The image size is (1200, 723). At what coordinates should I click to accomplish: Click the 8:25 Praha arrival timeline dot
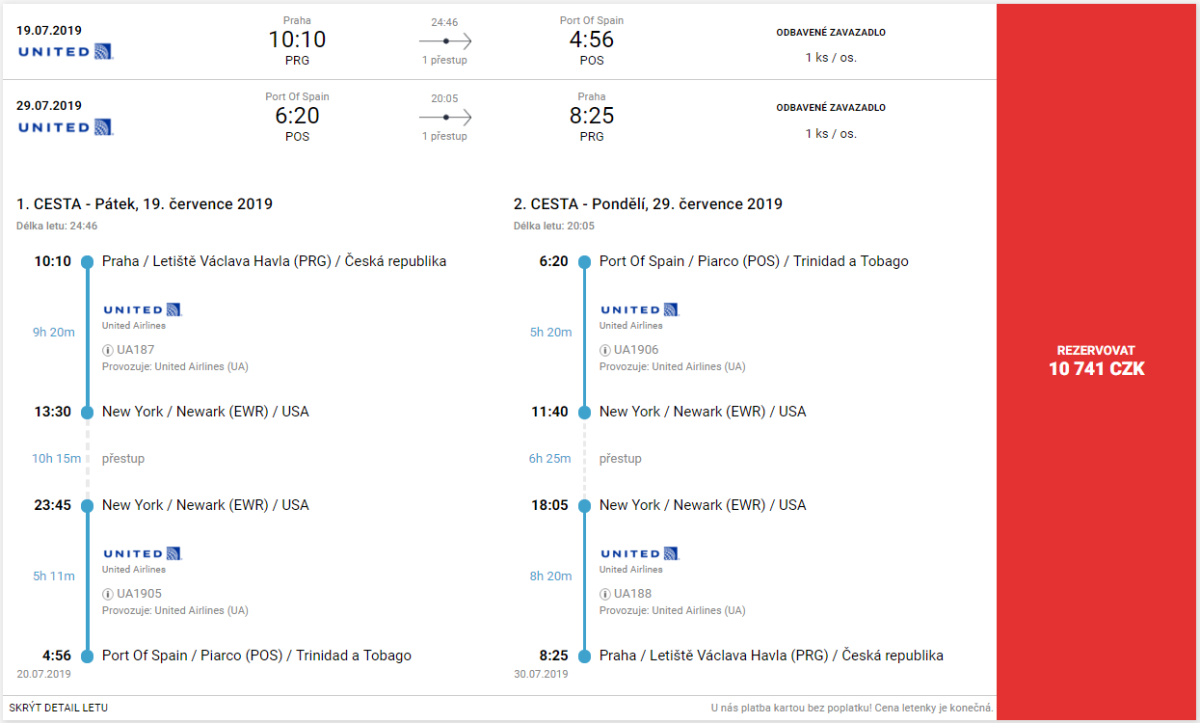585,656
